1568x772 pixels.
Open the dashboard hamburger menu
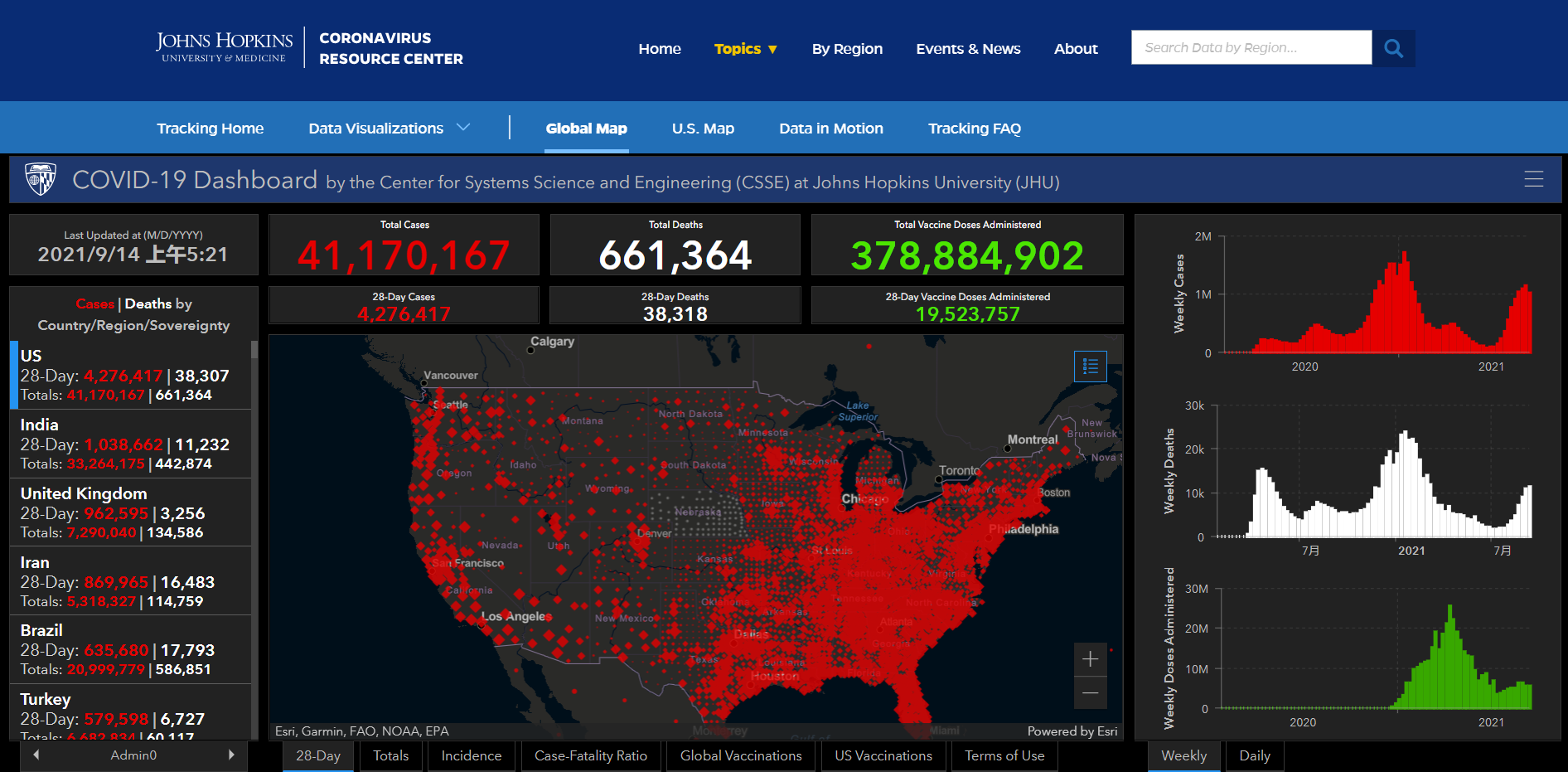click(x=1533, y=179)
